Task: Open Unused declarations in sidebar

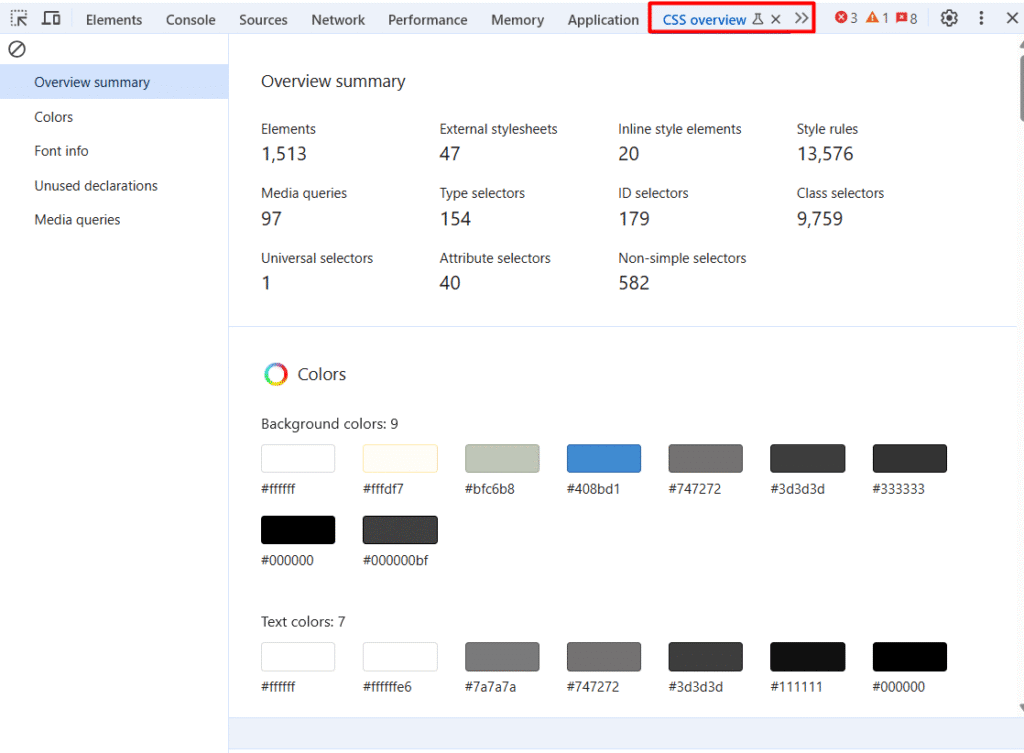Action: (96, 186)
